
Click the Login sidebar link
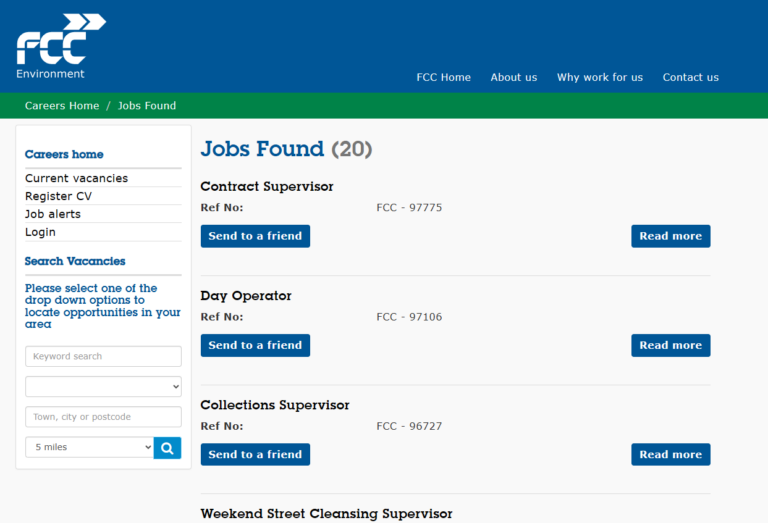point(40,232)
